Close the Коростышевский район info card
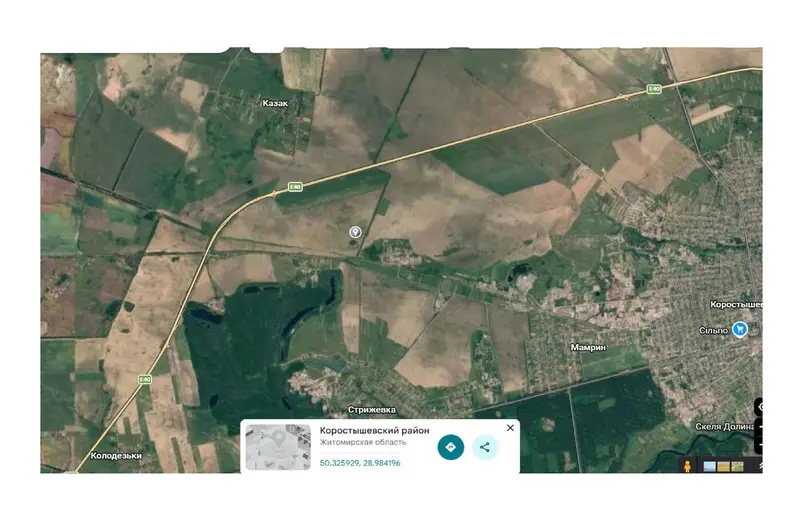The height and width of the screenshot is (525, 800). click(x=510, y=428)
